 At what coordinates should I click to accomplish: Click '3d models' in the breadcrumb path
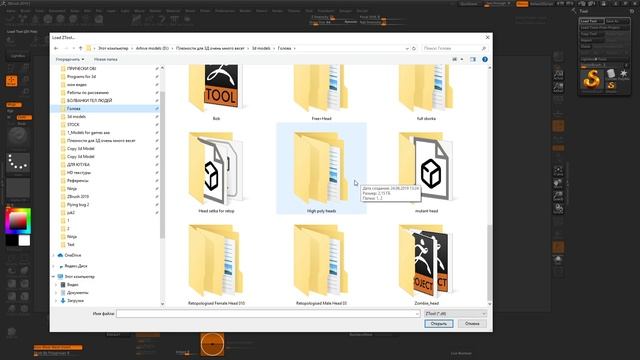click(x=261, y=48)
